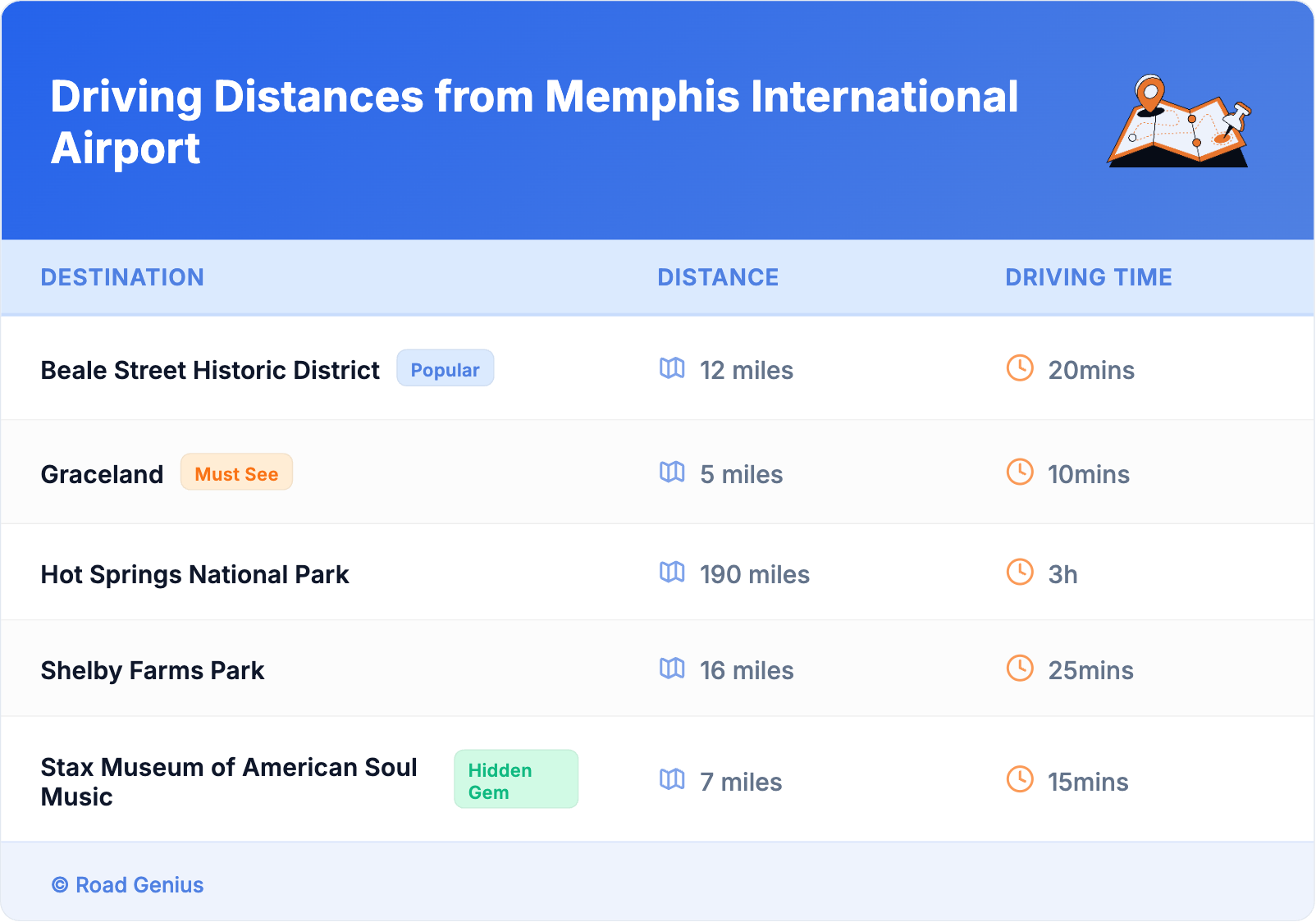The height and width of the screenshot is (922, 1316).
Task: Click the map icon beside 7 miles
Action: coord(672,780)
